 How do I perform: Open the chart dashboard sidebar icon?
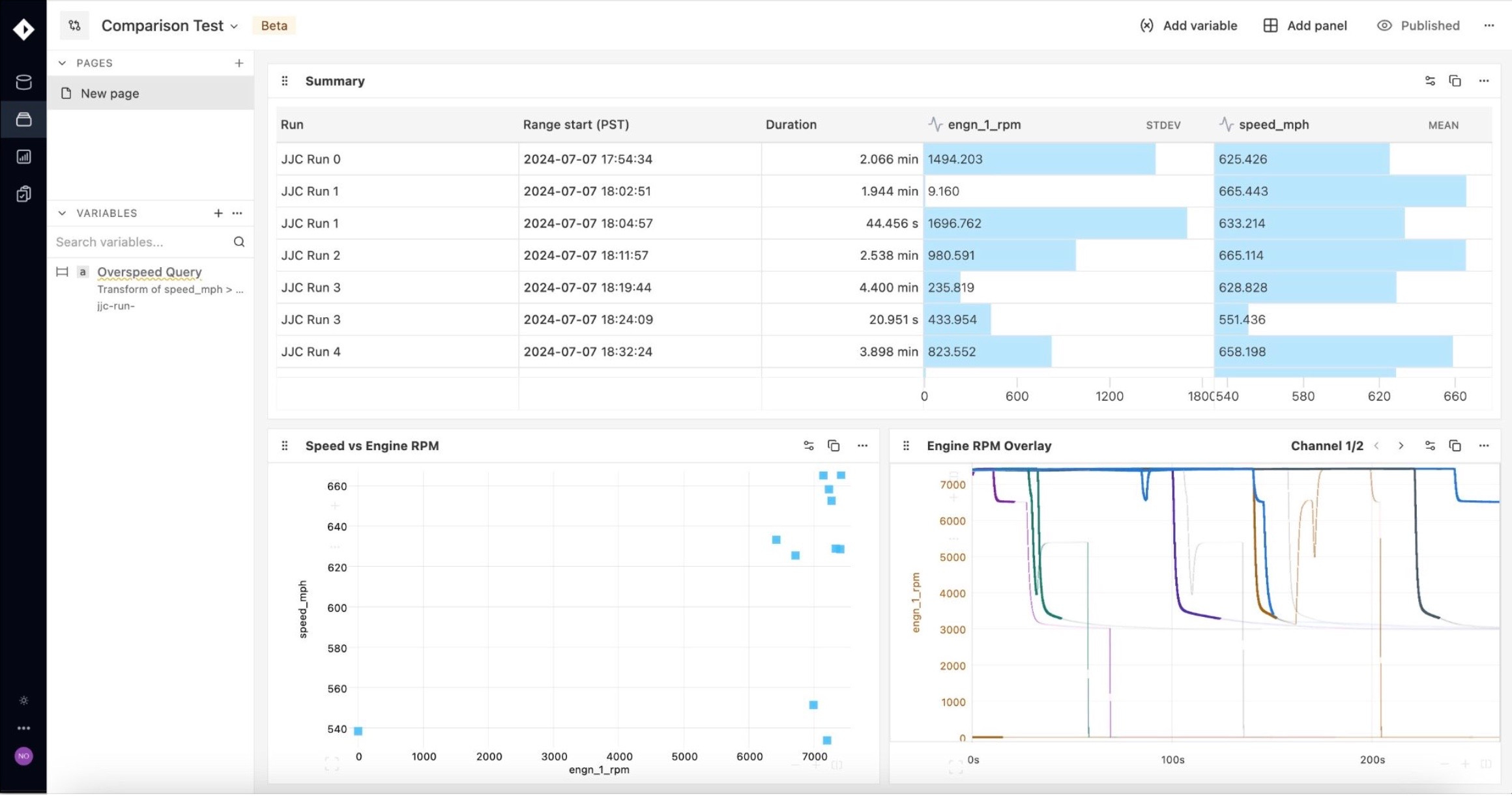click(23, 156)
